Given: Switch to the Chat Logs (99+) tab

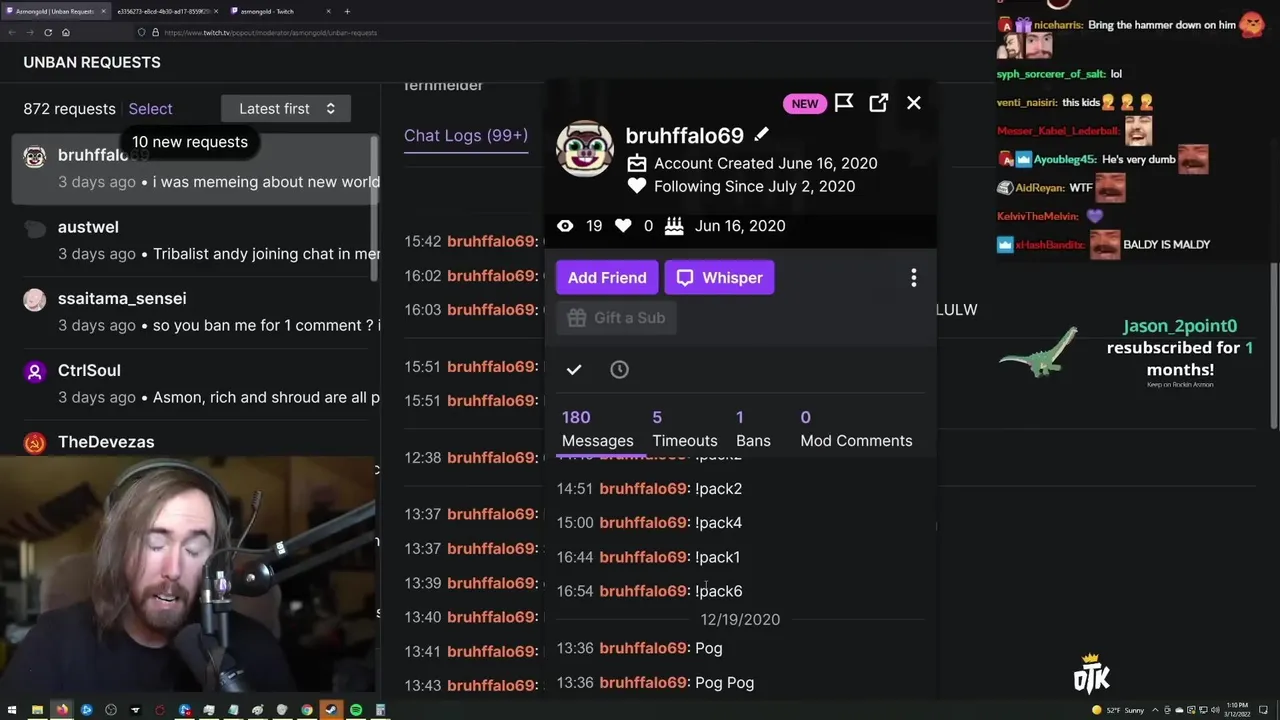Looking at the screenshot, I should (466, 136).
